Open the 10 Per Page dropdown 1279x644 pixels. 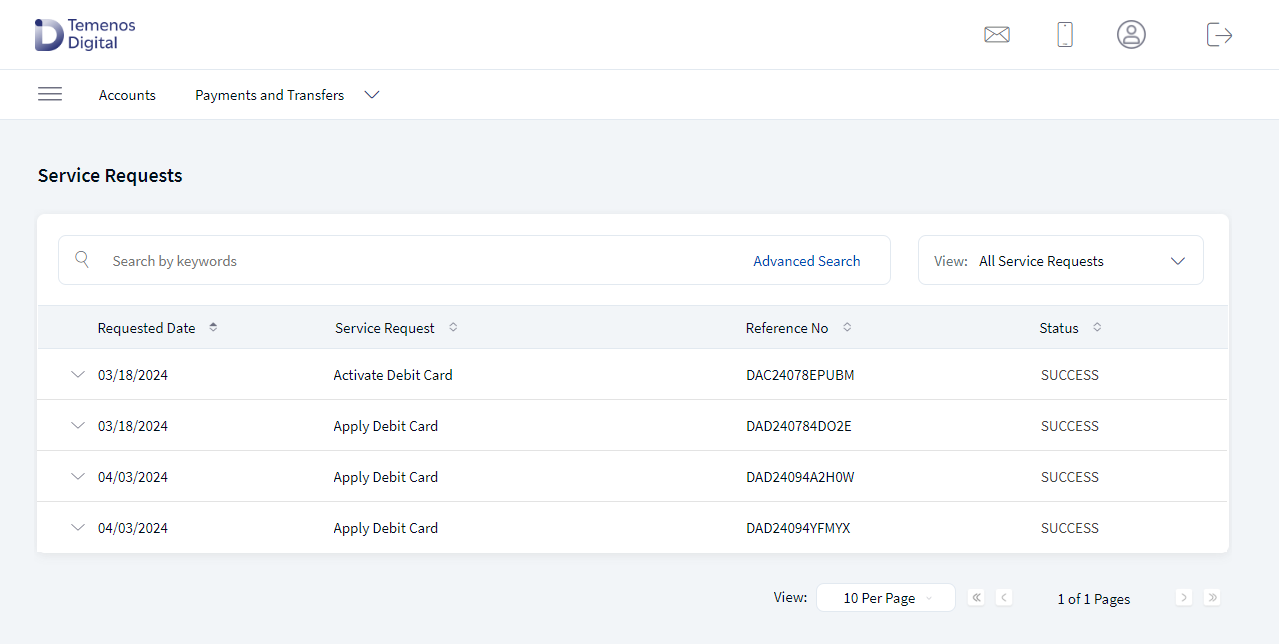(x=886, y=598)
